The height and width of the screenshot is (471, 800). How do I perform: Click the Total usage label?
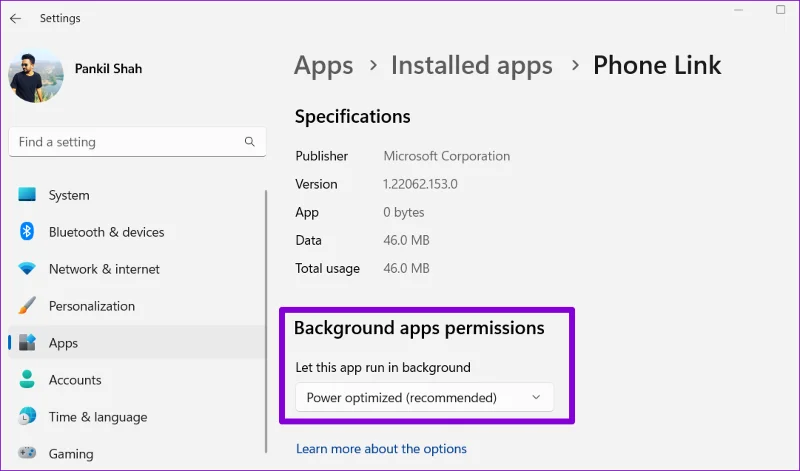[x=328, y=268]
